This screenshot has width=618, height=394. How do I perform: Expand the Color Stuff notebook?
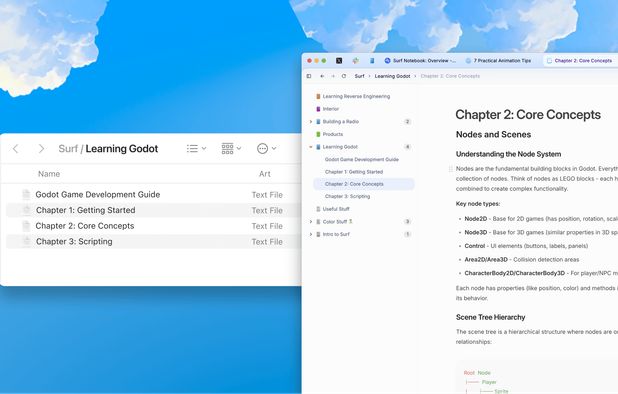311,222
